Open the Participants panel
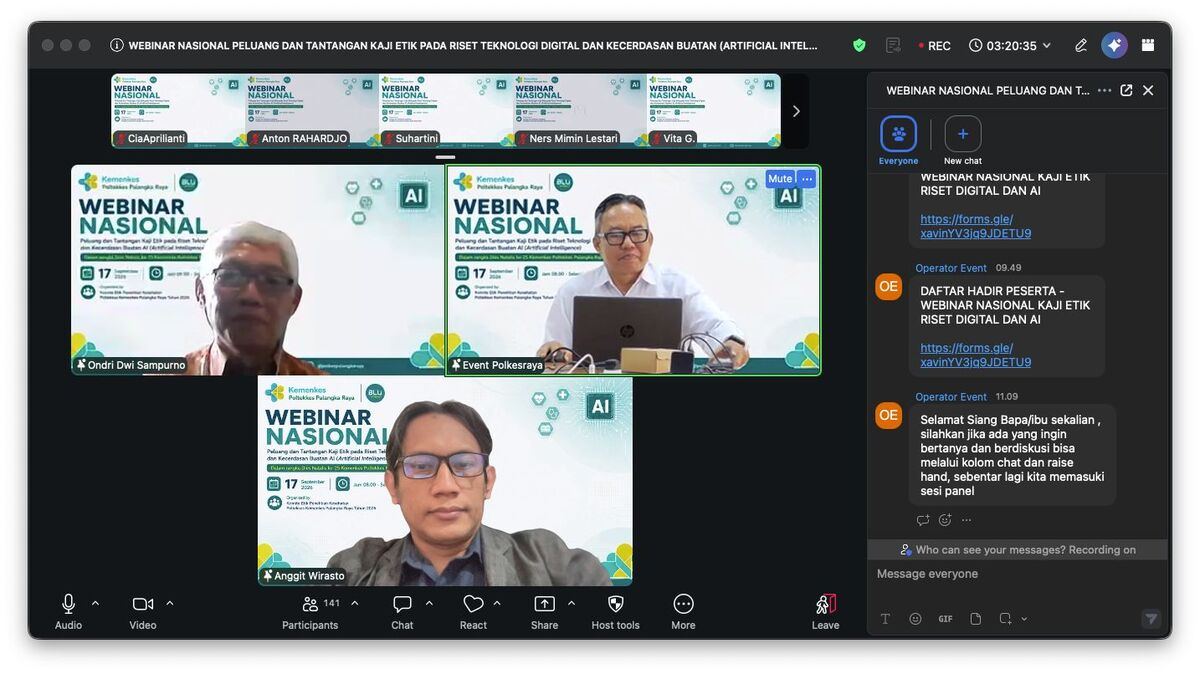 point(310,611)
